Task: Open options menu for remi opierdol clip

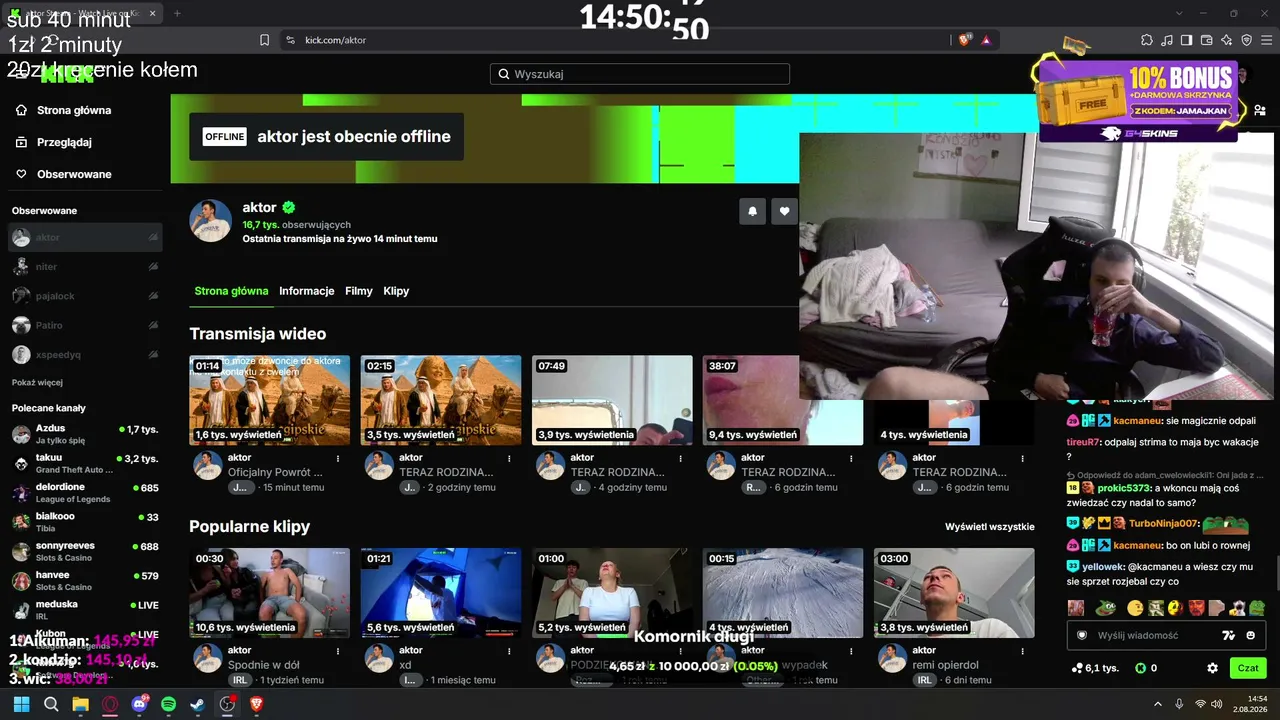Action: (x=1022, y=651)
